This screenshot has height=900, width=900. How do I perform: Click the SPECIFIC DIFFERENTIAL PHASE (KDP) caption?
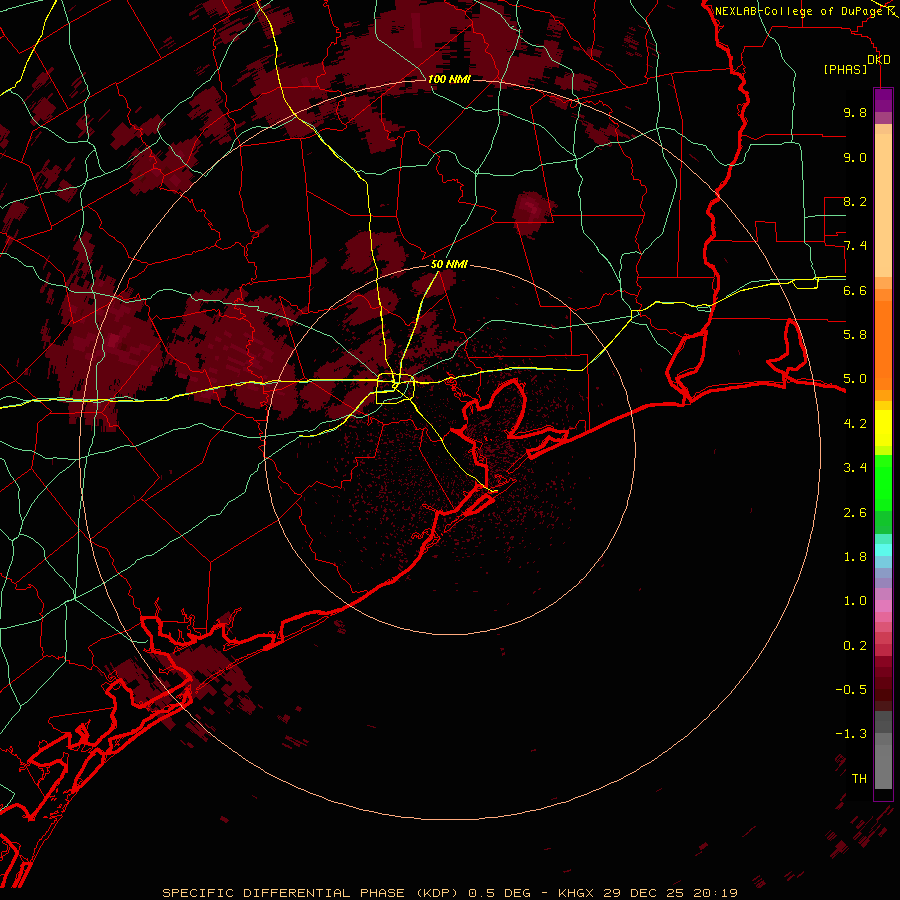tap(313, 893)
